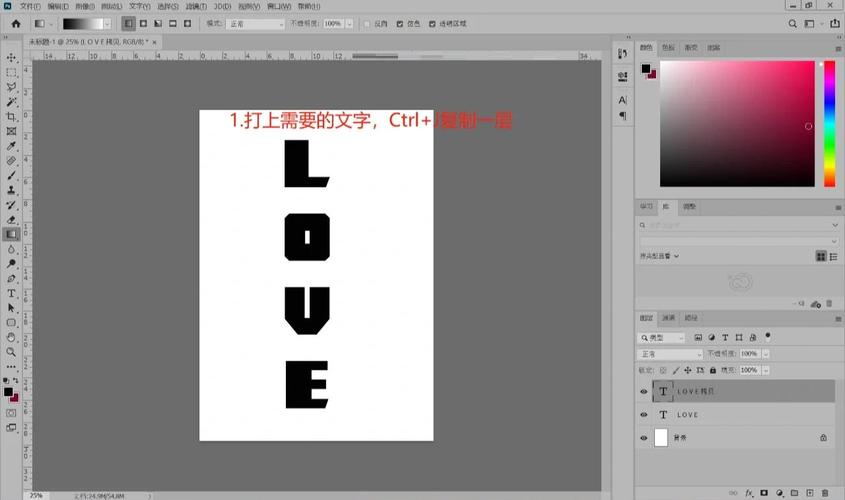The image size is (845, 500).
Task: Toggle Quick Mask mode
Action: [11, 413]
